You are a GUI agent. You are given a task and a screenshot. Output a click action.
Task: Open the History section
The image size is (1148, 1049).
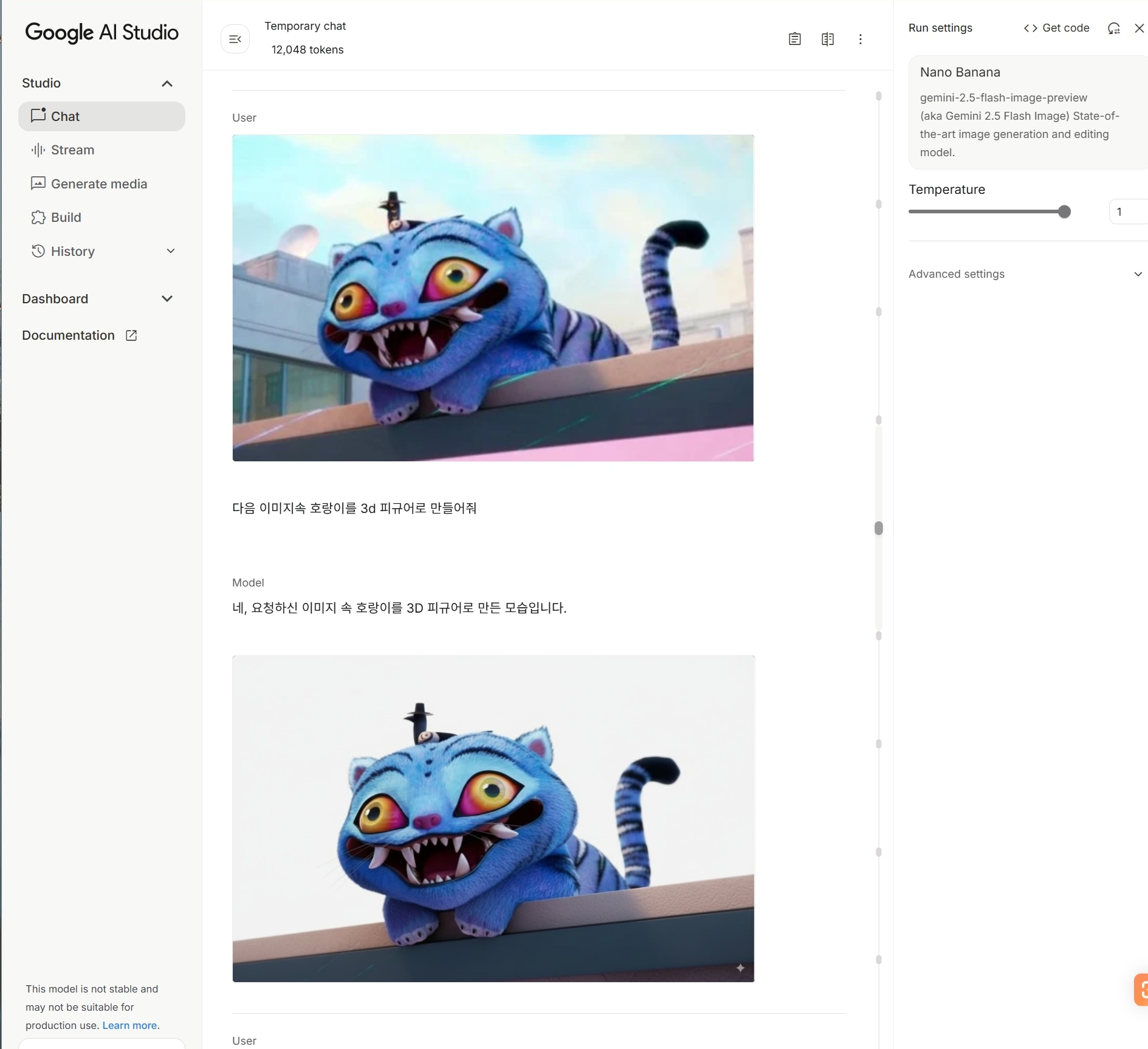pos(72,251)
